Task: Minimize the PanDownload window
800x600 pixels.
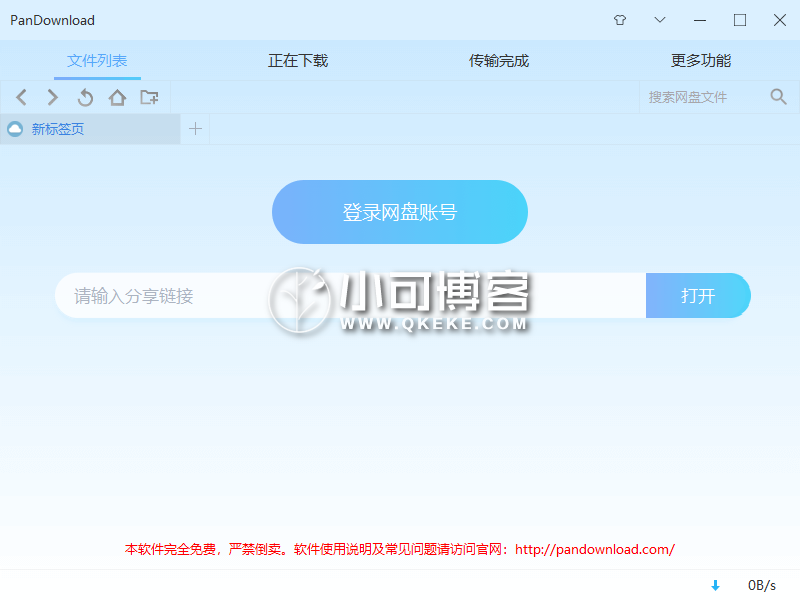Action: click(700, 20)
